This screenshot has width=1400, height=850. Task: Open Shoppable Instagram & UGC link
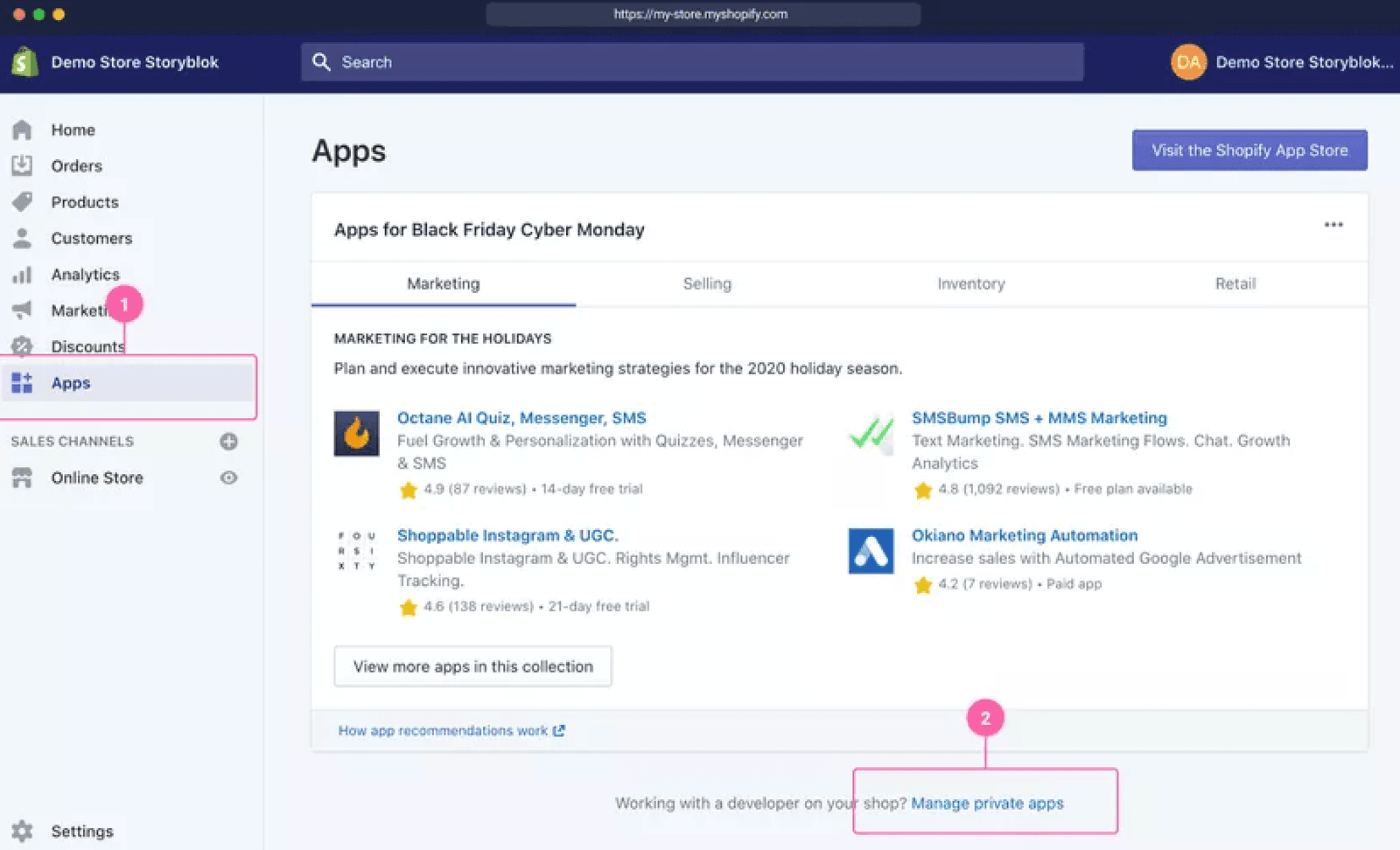507,535
